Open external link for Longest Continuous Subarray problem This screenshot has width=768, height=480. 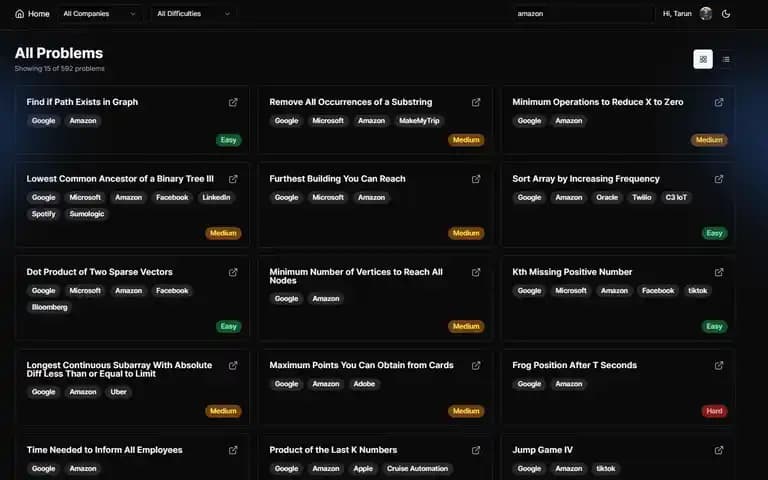pos(233,366)
